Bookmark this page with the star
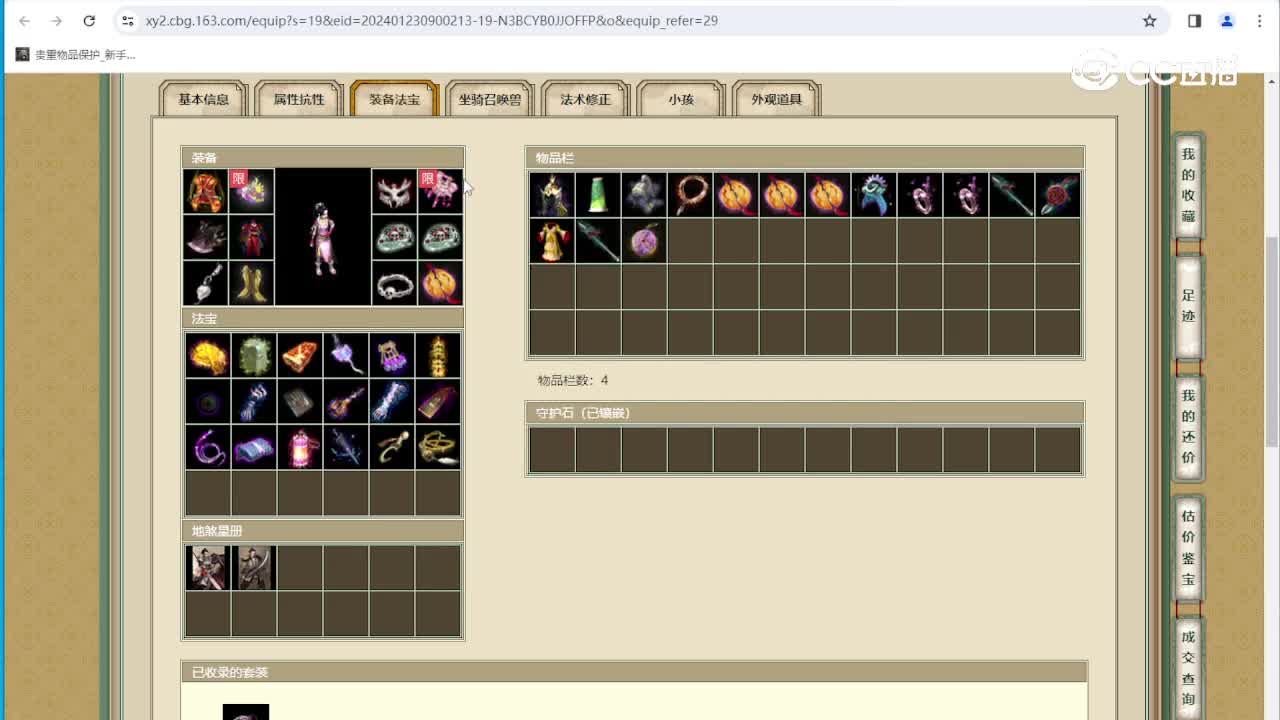1280x720 pixels. 1150,20
